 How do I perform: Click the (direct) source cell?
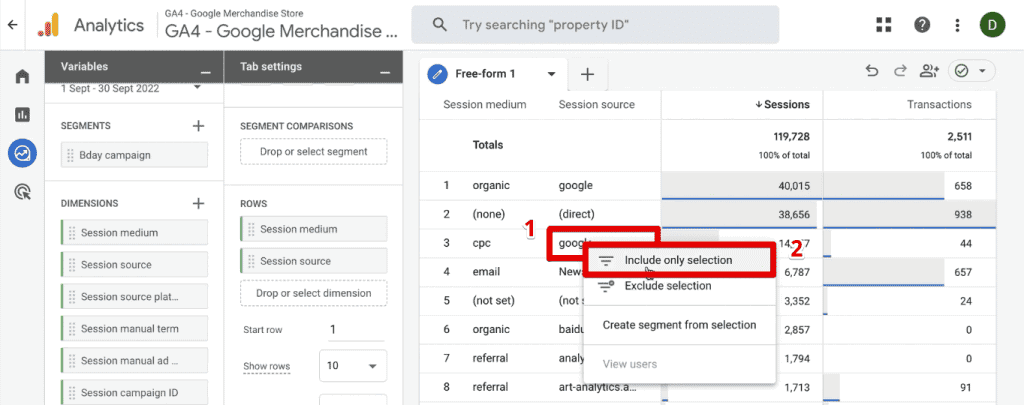(x=577, y=214)
